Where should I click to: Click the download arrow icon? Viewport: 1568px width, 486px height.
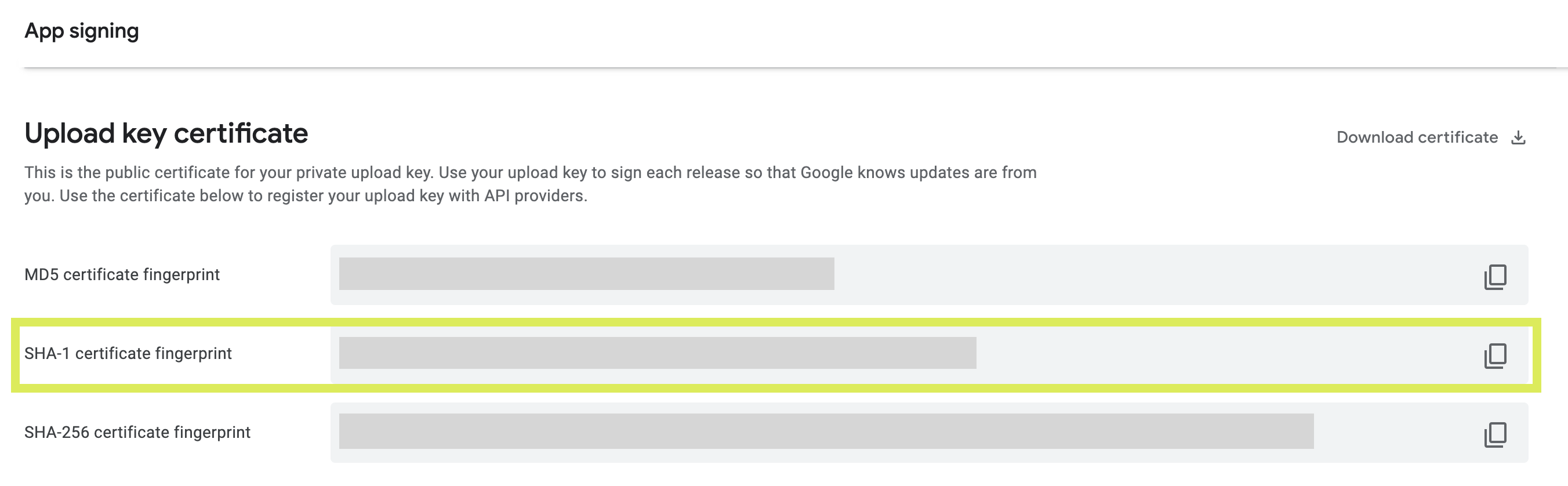1518,137
